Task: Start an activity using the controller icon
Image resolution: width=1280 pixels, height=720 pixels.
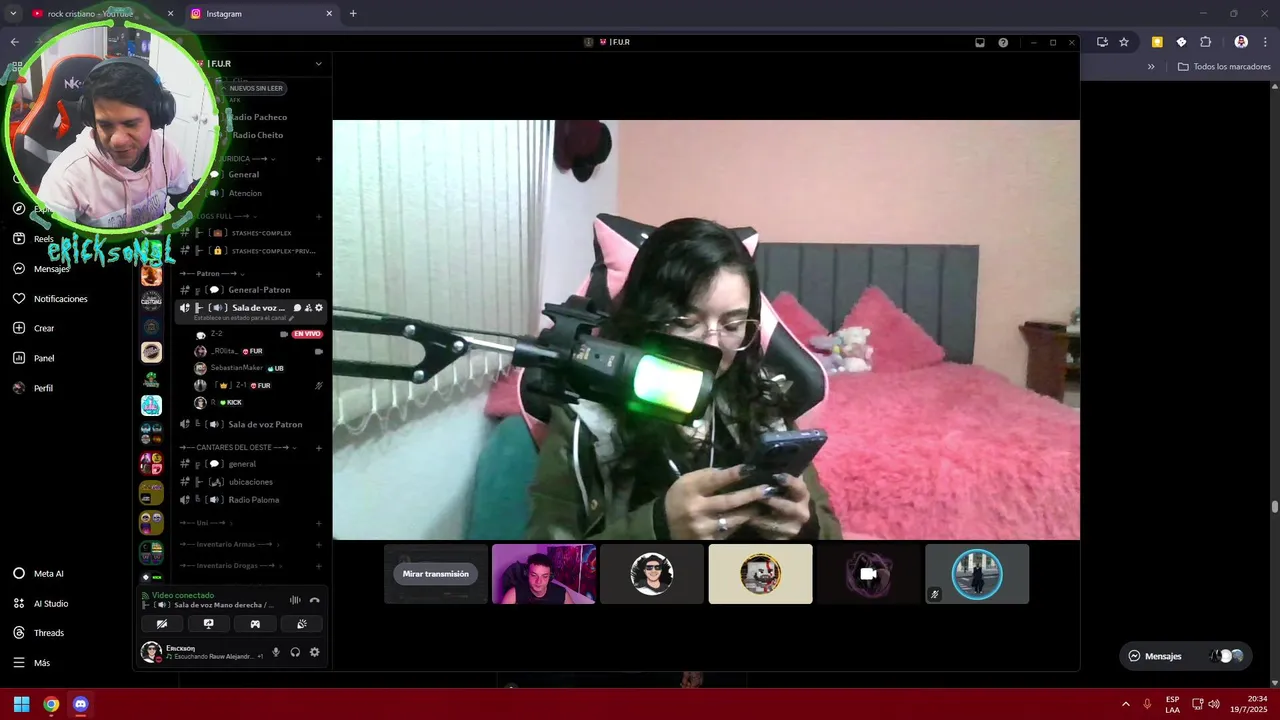Action: coord(255,624)
